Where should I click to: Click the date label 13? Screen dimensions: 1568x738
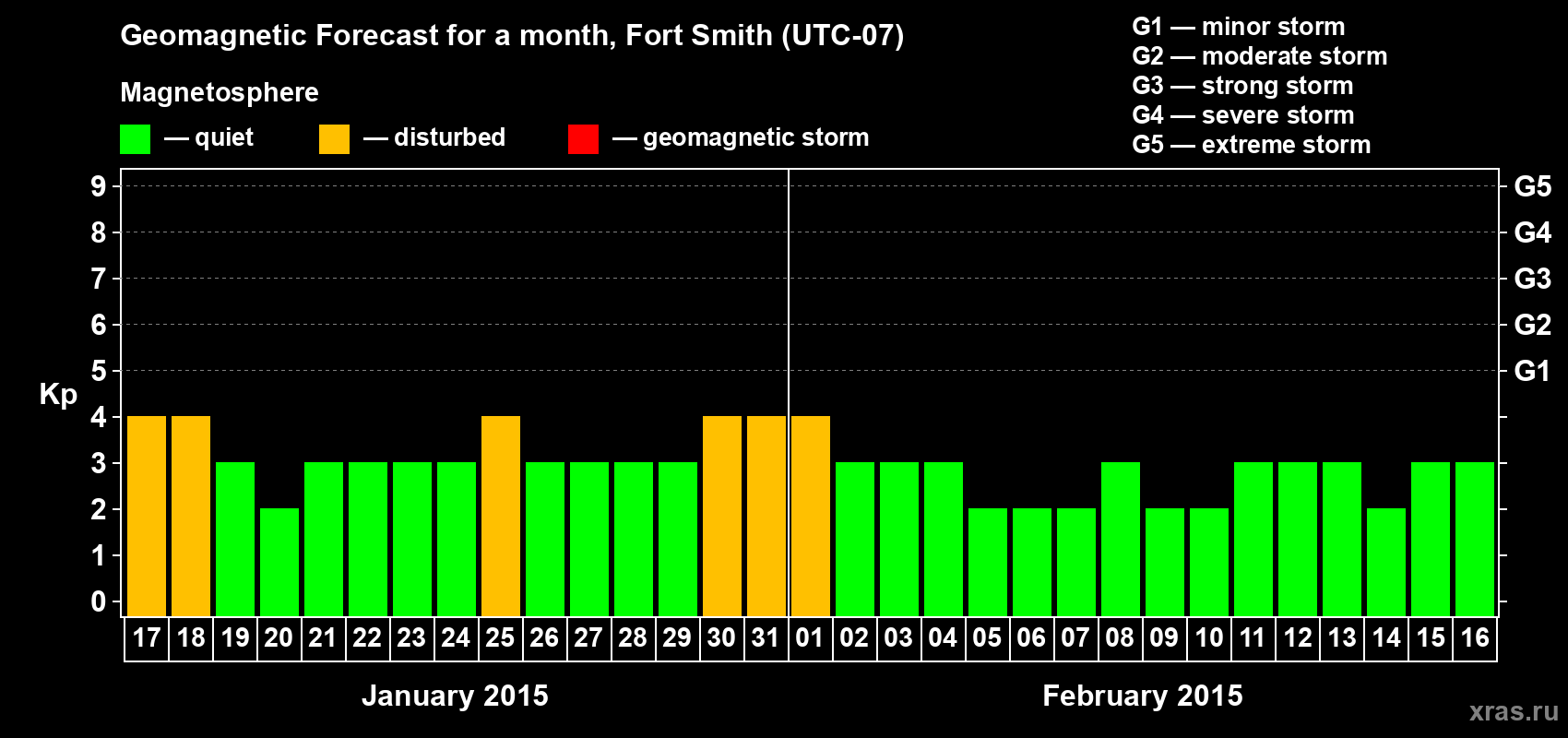(x=1342, y=638)
